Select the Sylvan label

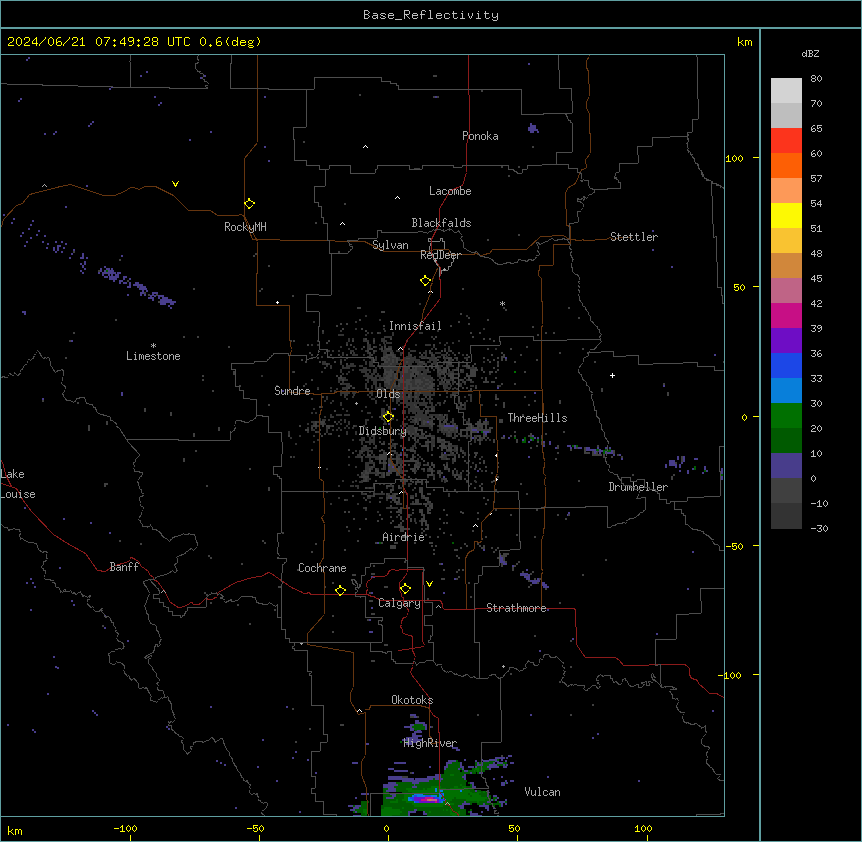[x=390, y=245]
